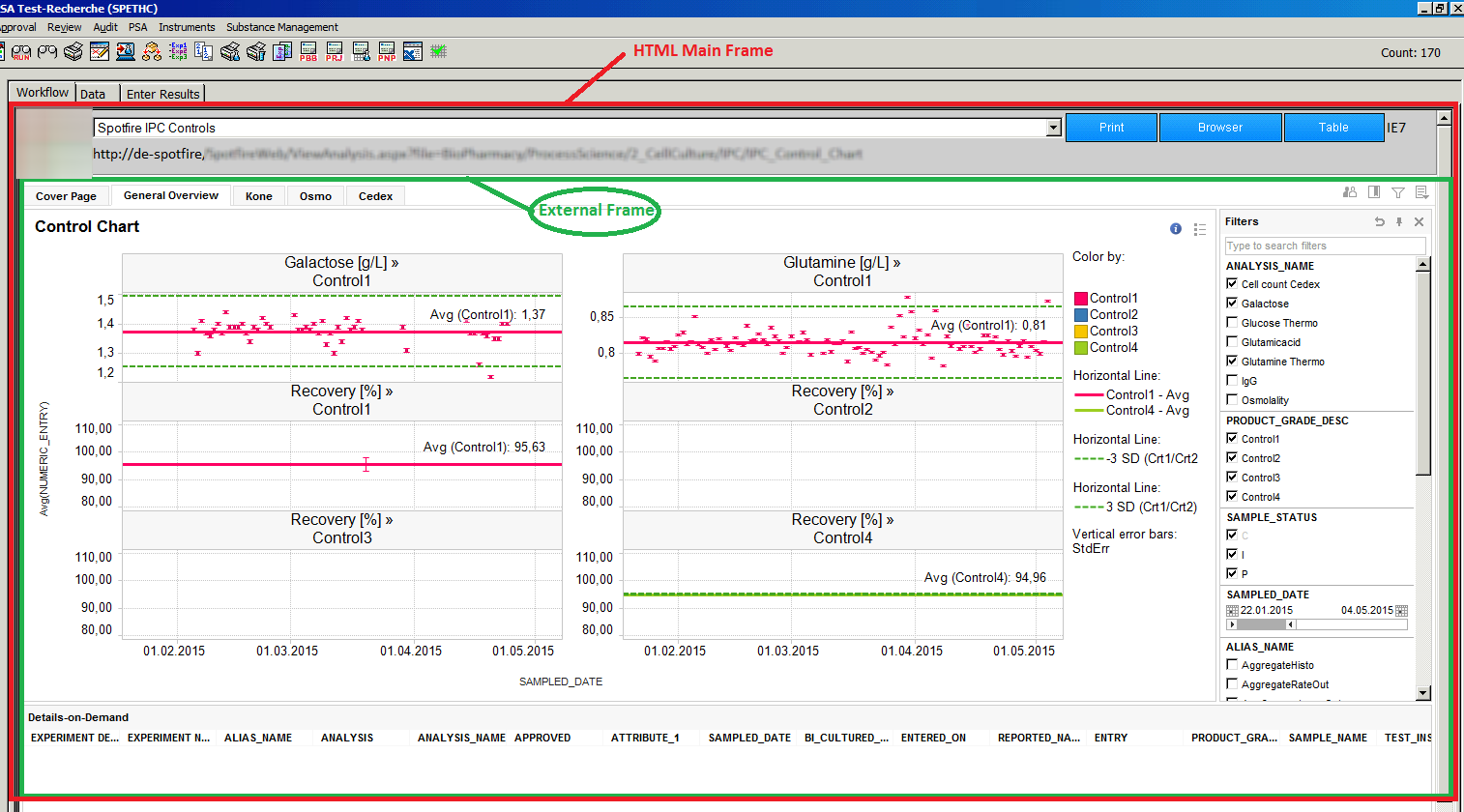Open the bookmarks icon above the Filters panel
This screenshot has width=1464, height=812.
click(1374, 191)
